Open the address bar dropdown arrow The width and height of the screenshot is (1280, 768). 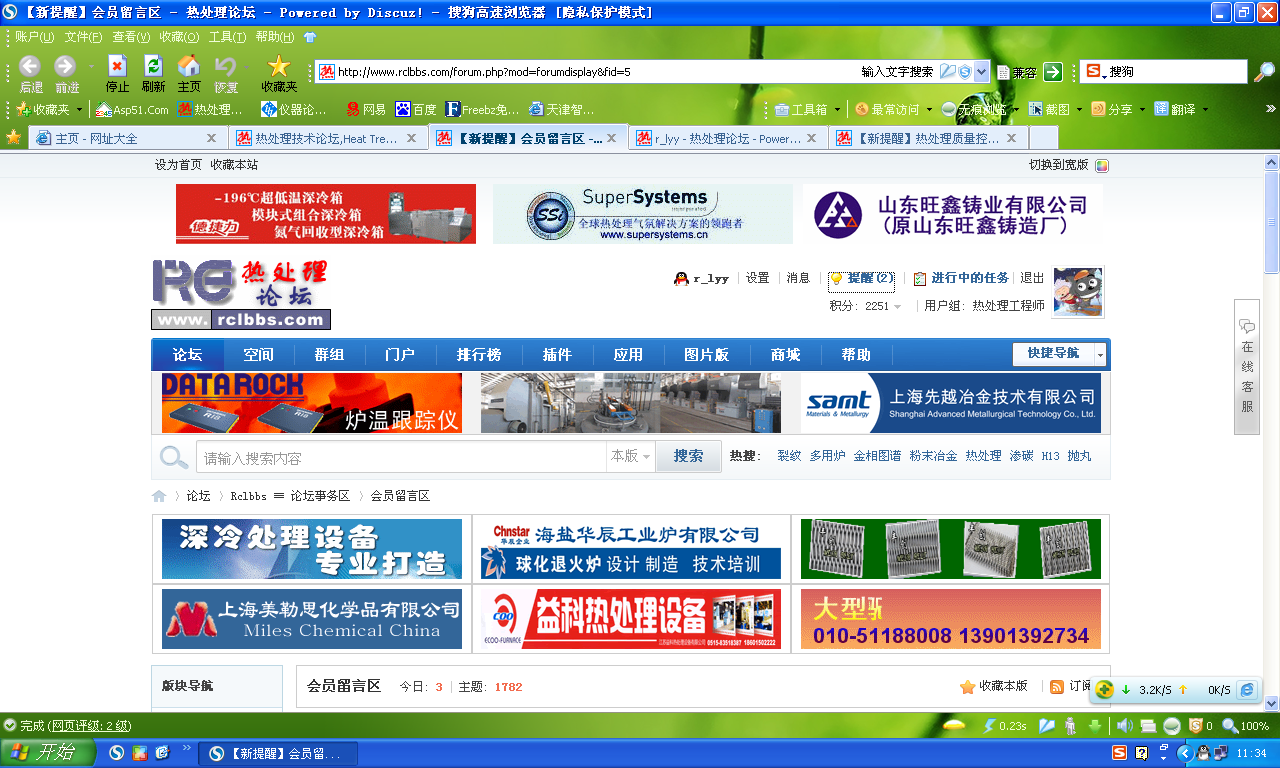click(x=982, y=72)
